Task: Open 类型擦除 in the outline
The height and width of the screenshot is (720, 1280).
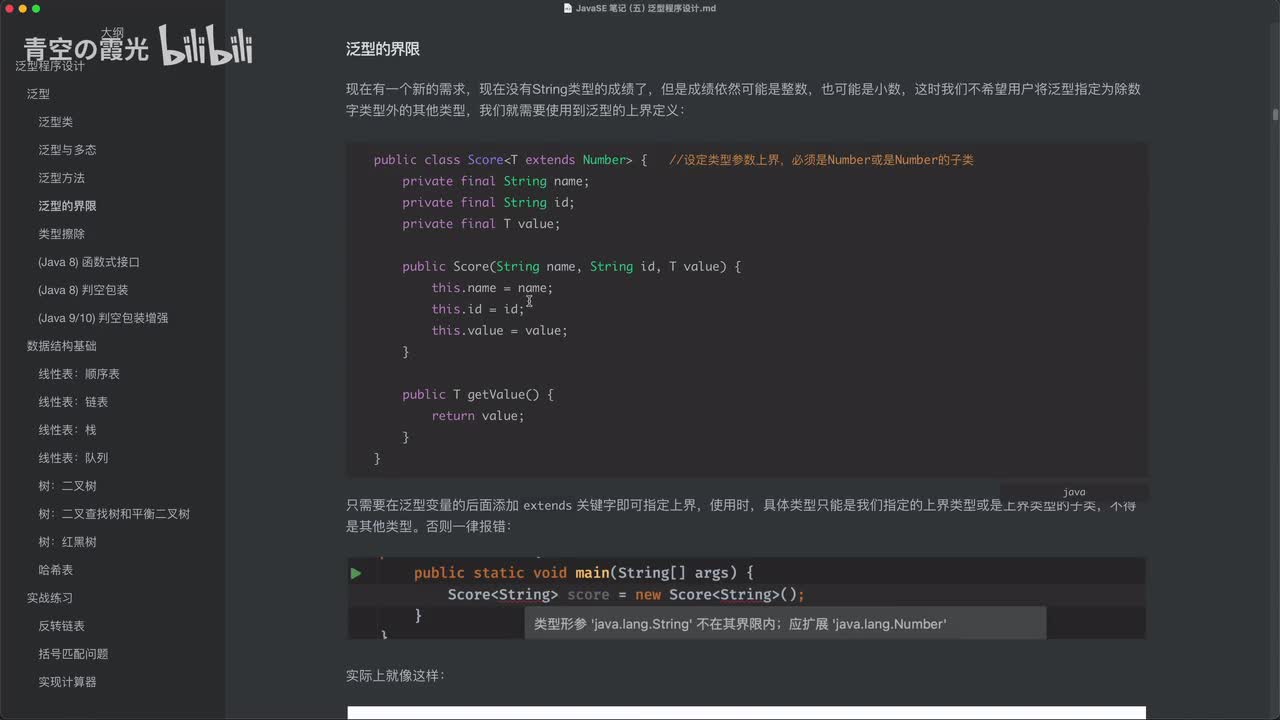Action: [x=62, y=234]
